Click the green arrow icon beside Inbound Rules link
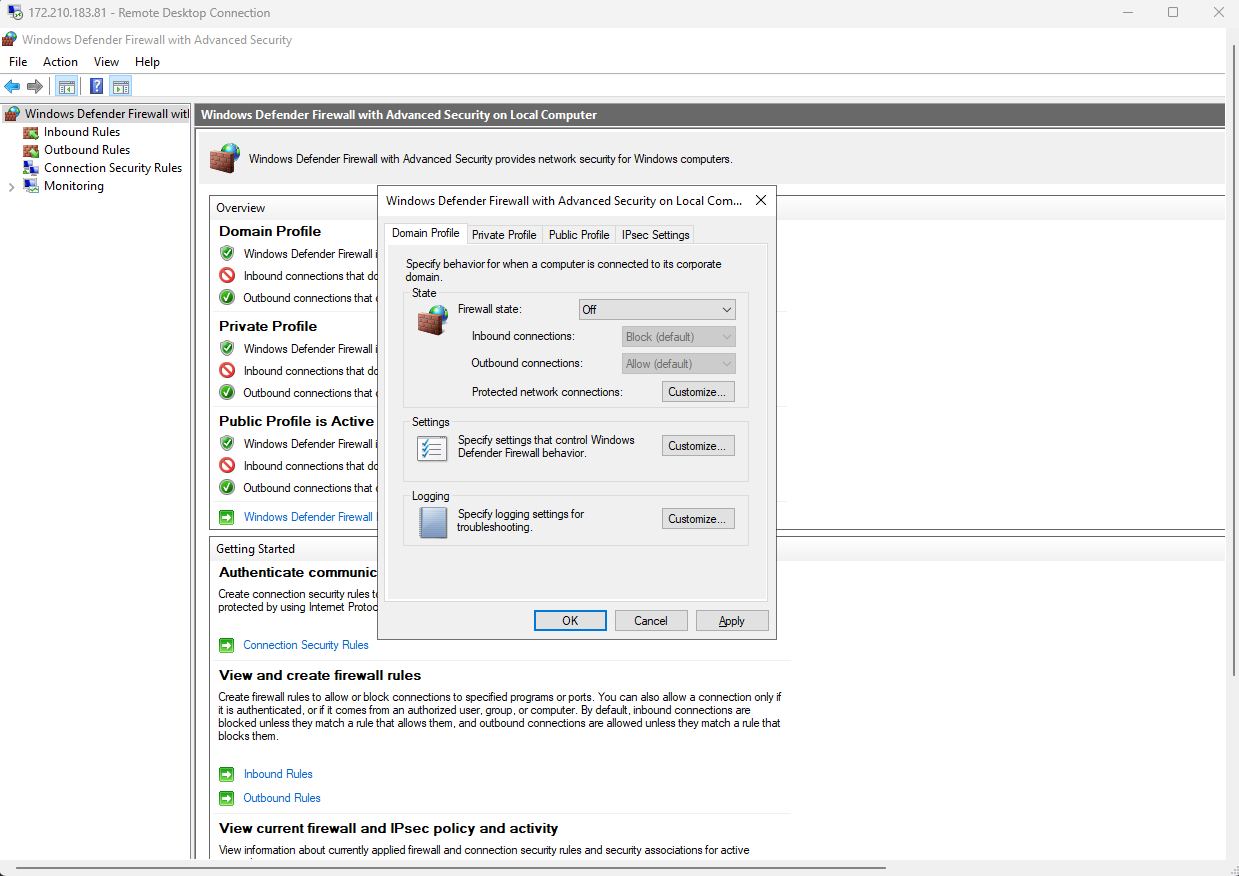The height and width of the screenshot is (876, 1239). coord(226,774)
